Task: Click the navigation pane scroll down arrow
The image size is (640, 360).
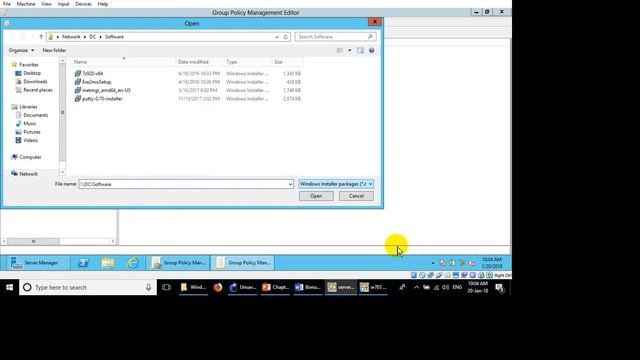Action: [x=62, y=172]
